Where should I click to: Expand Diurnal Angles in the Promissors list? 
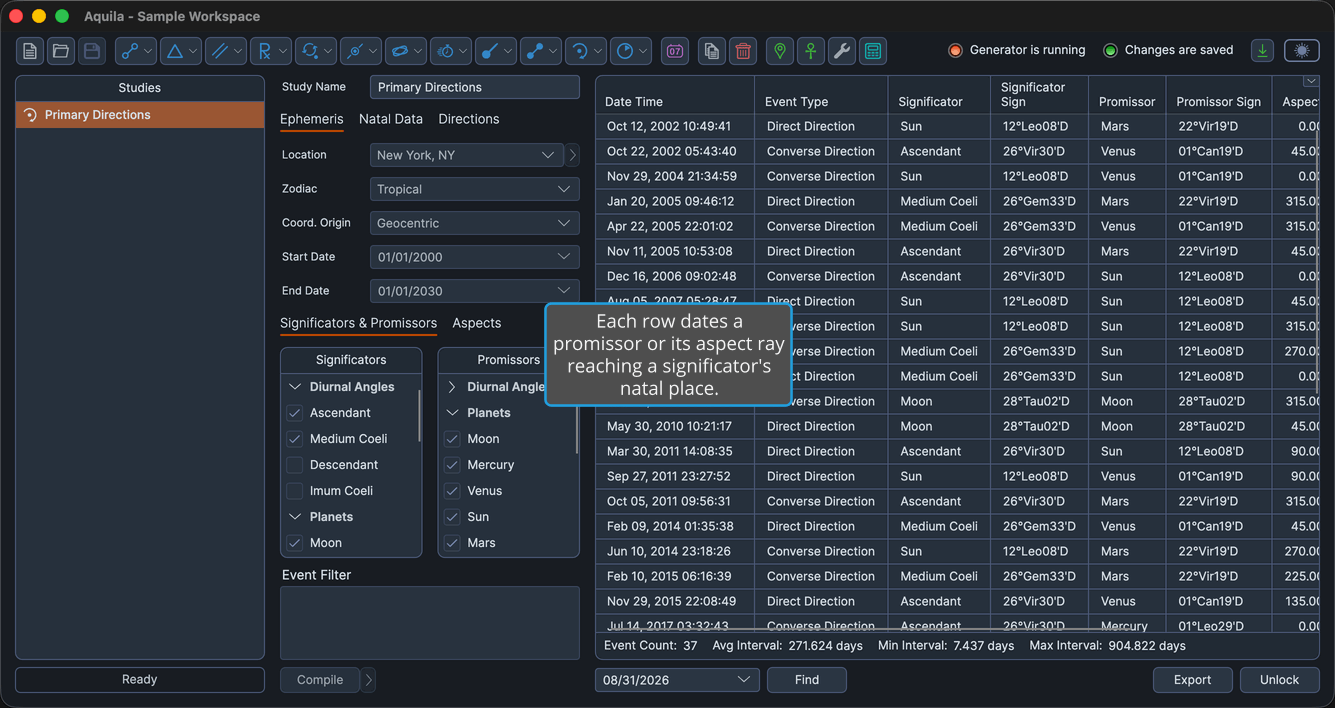pos(452,387)
